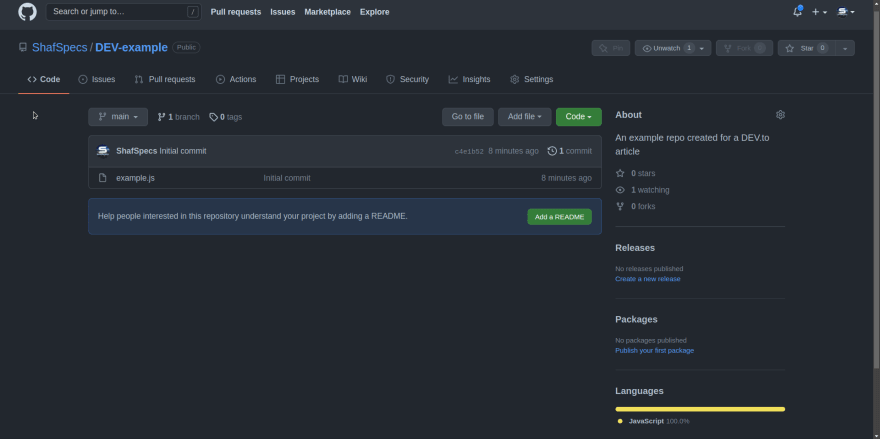Open the green Code dropdown
The height and width of the screenshot is (439, 880).
click(x=579, y=117)
